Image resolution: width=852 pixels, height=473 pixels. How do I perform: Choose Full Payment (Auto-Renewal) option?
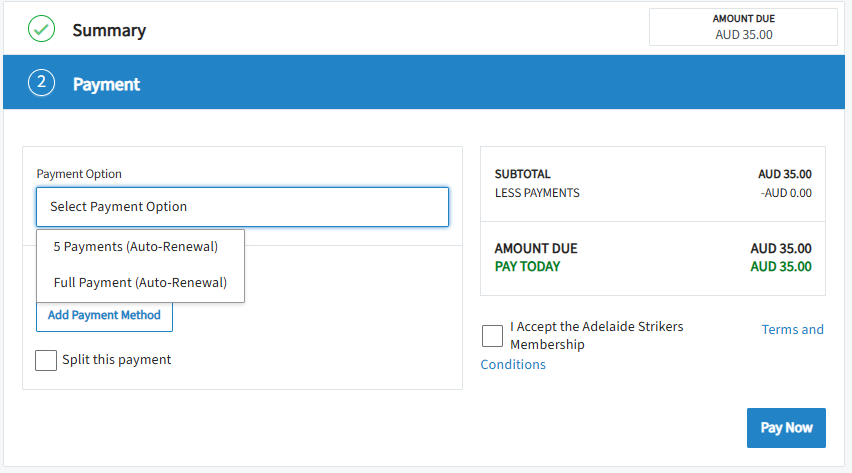[140, 283]
